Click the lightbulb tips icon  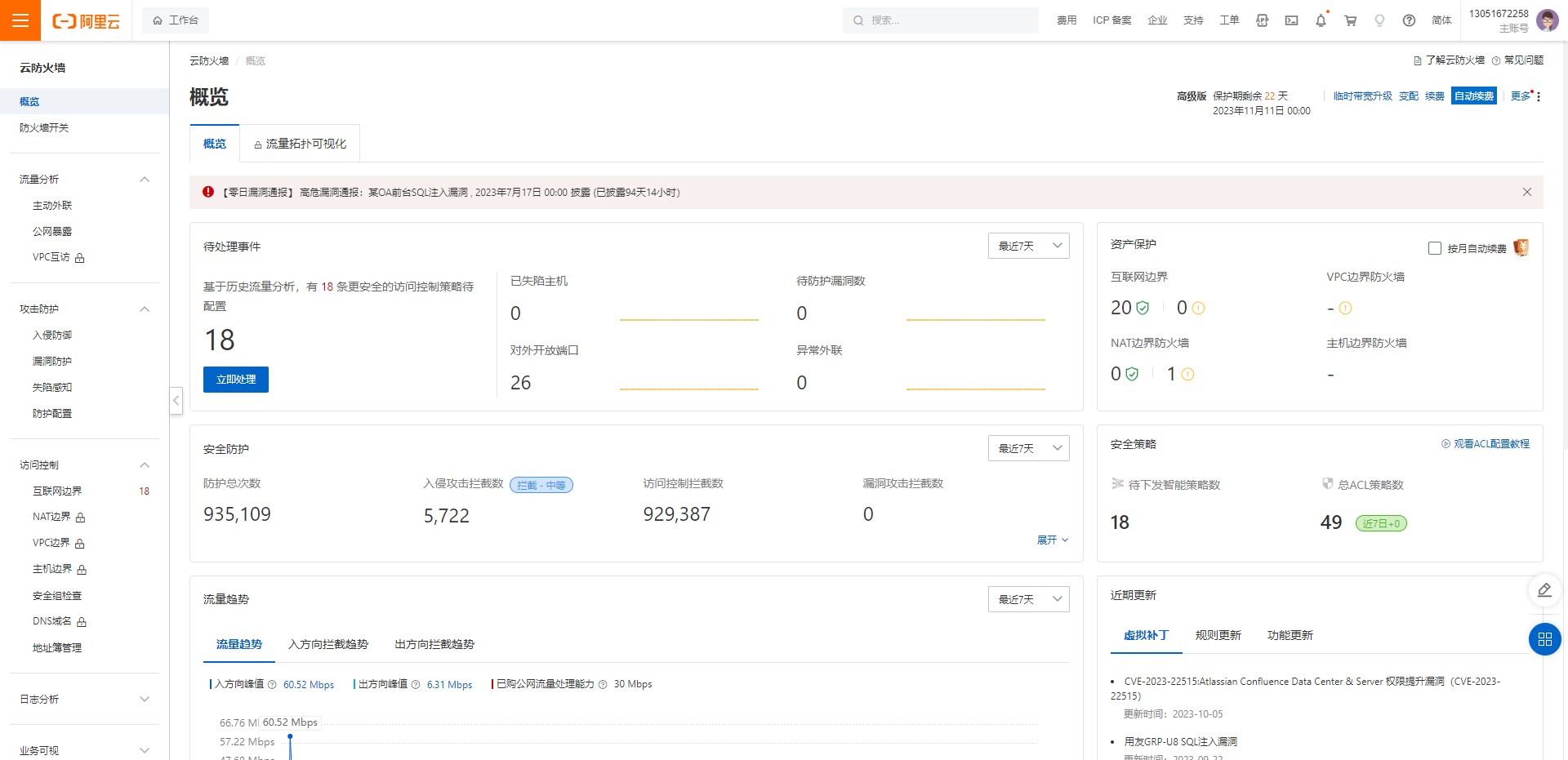coord(1379,20)
